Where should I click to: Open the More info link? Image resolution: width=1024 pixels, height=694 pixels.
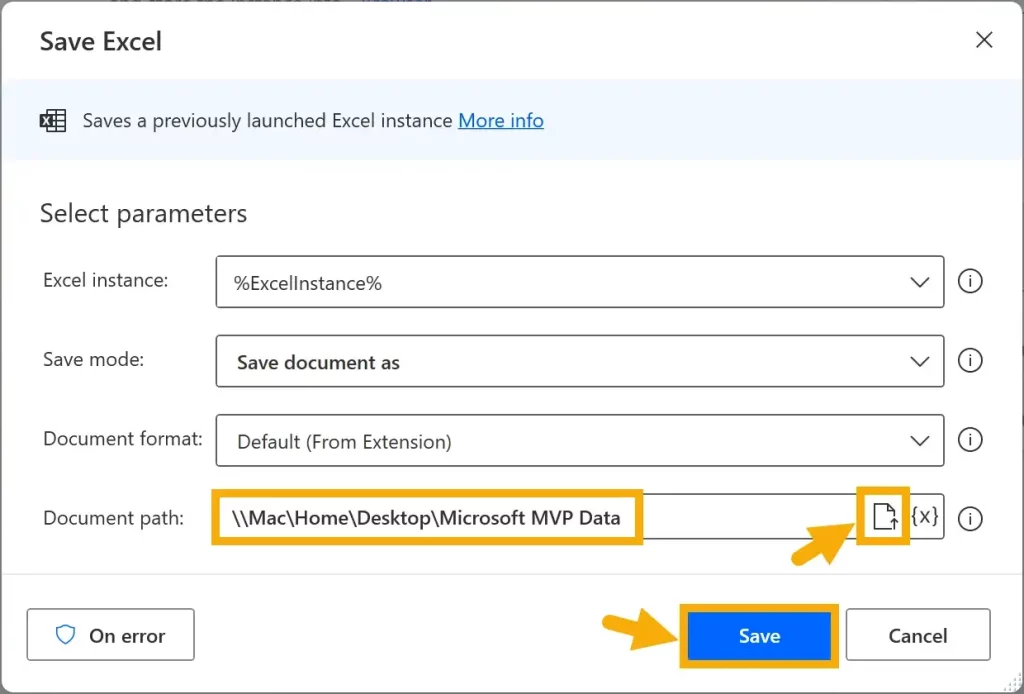point(500,121)
